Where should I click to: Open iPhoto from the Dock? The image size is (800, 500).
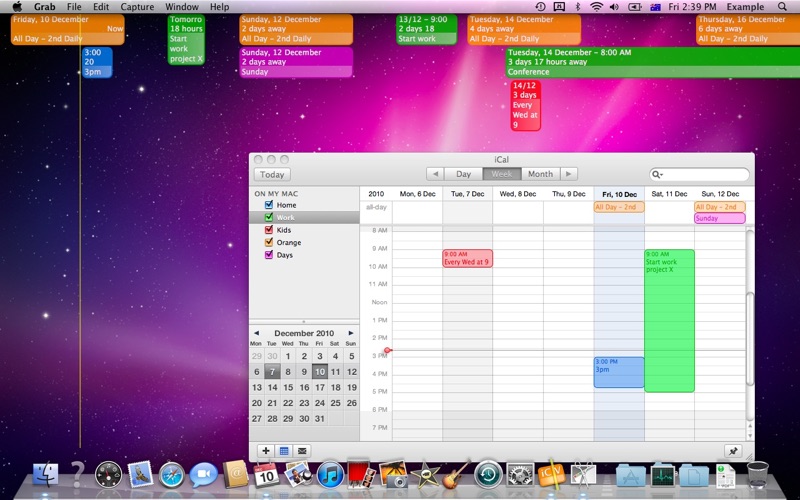[x=297, y=474]
